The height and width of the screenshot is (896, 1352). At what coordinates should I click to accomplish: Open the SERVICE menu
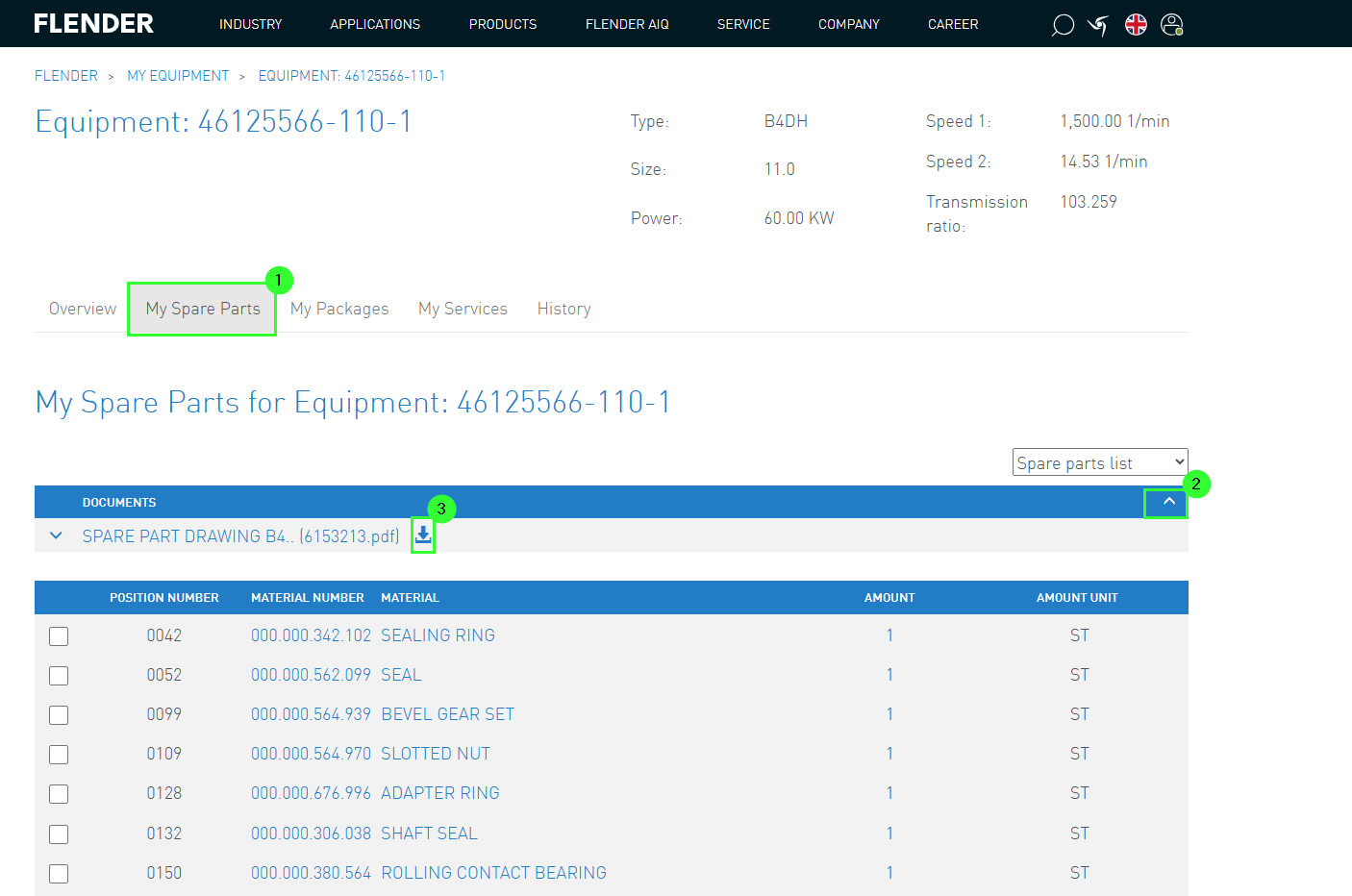pyautogui.click(x=743, y=24)
